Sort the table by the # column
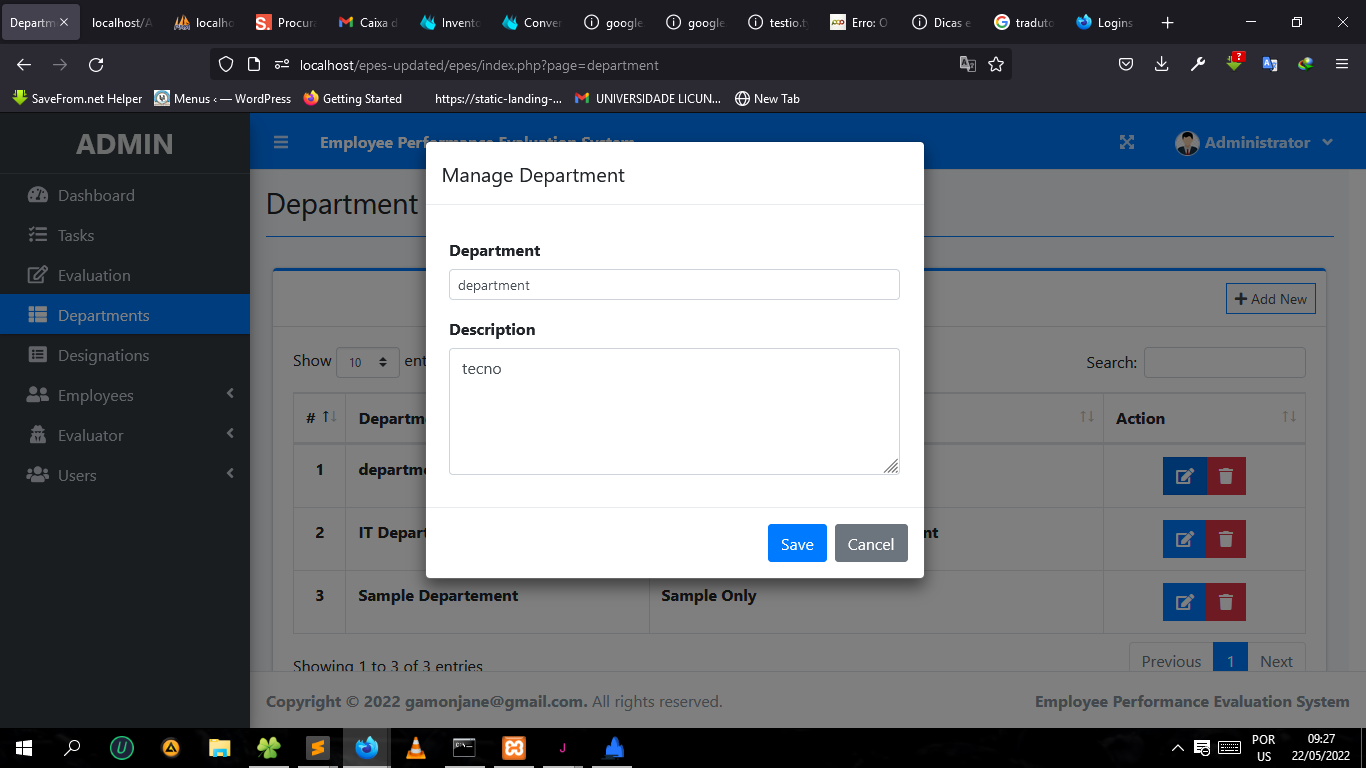The image size is (1366, 768). [x=320, y=418]
